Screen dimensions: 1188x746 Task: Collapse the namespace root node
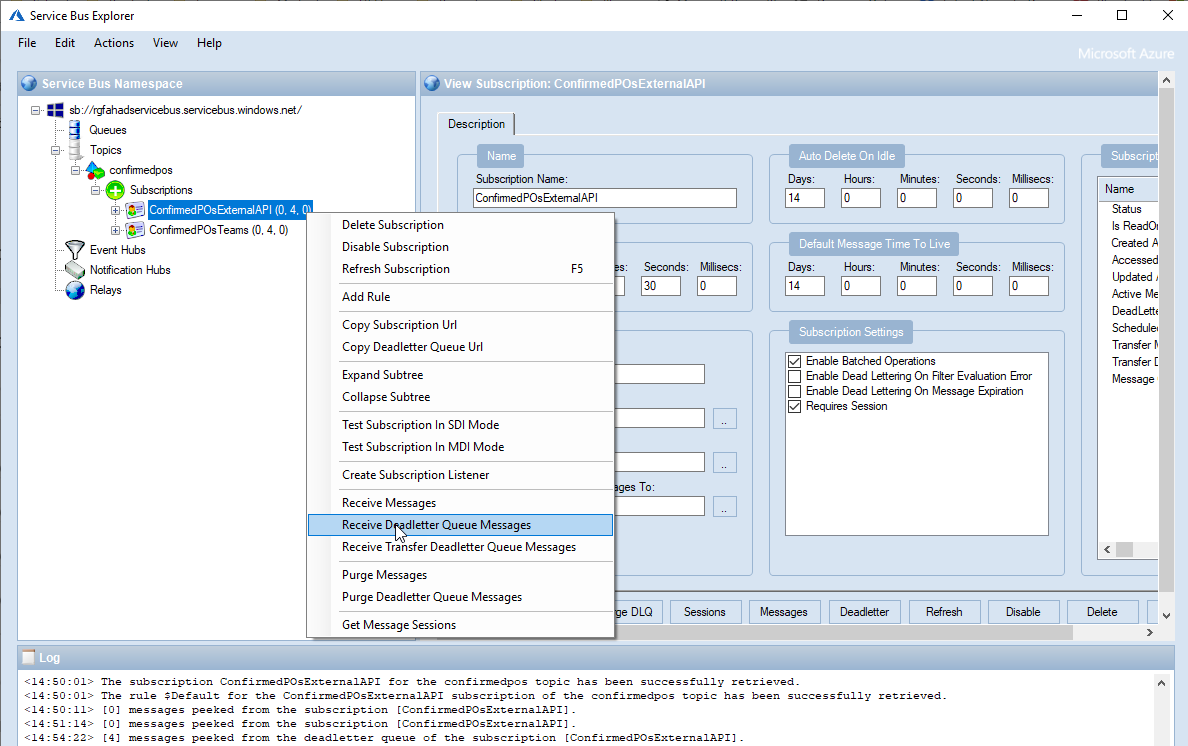coord(36,111)
